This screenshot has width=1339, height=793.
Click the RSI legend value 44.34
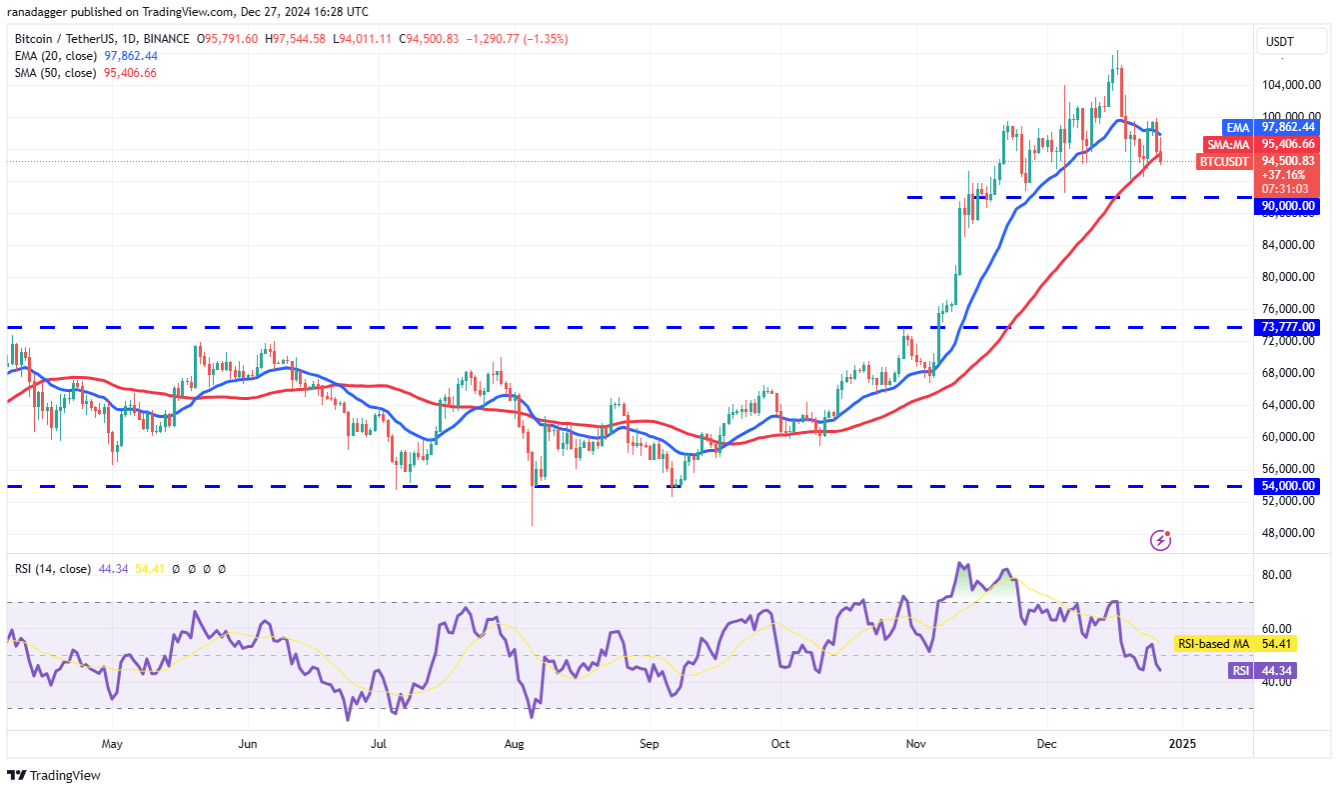(x=111, y=568)
